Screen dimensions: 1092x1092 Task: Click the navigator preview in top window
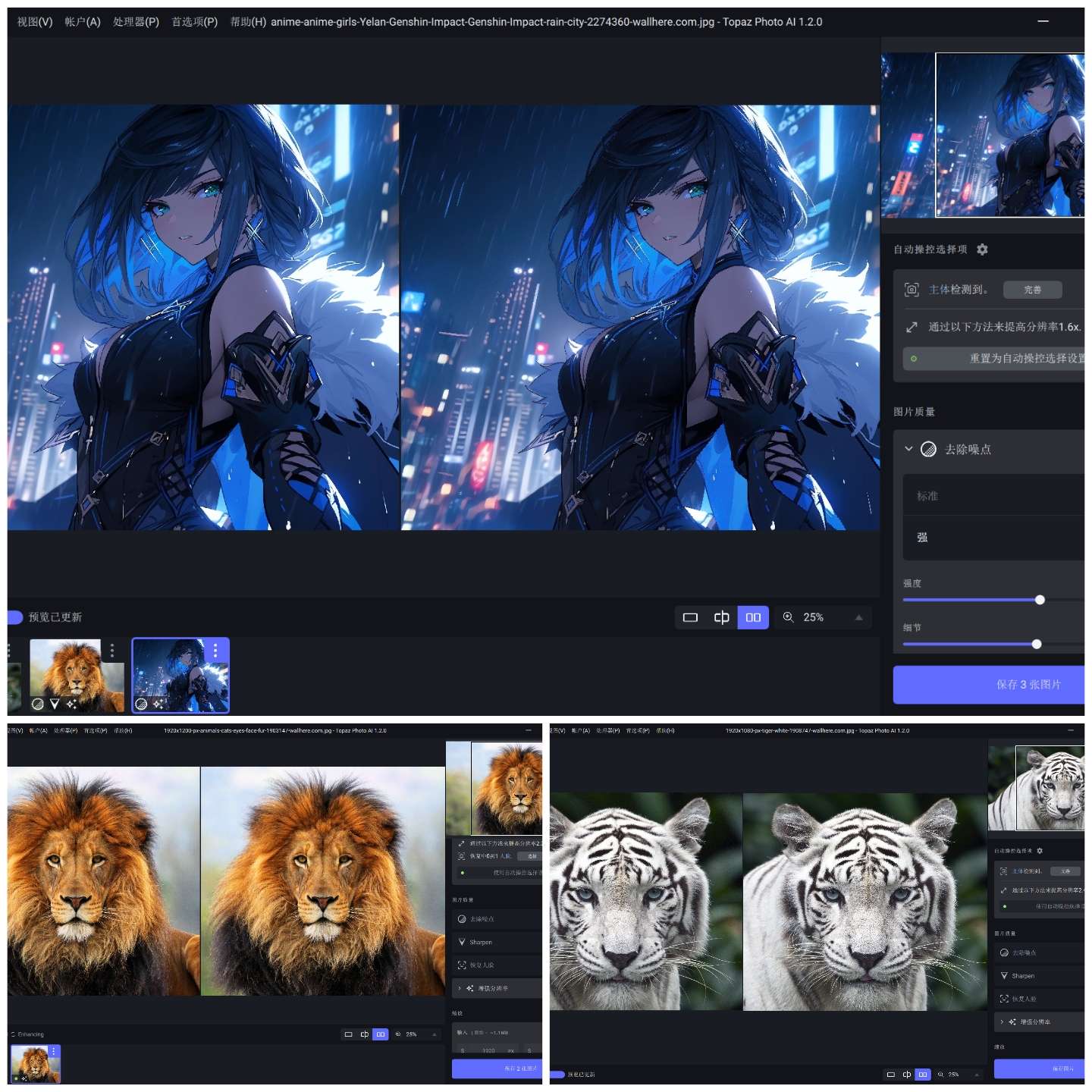[983, 135]
